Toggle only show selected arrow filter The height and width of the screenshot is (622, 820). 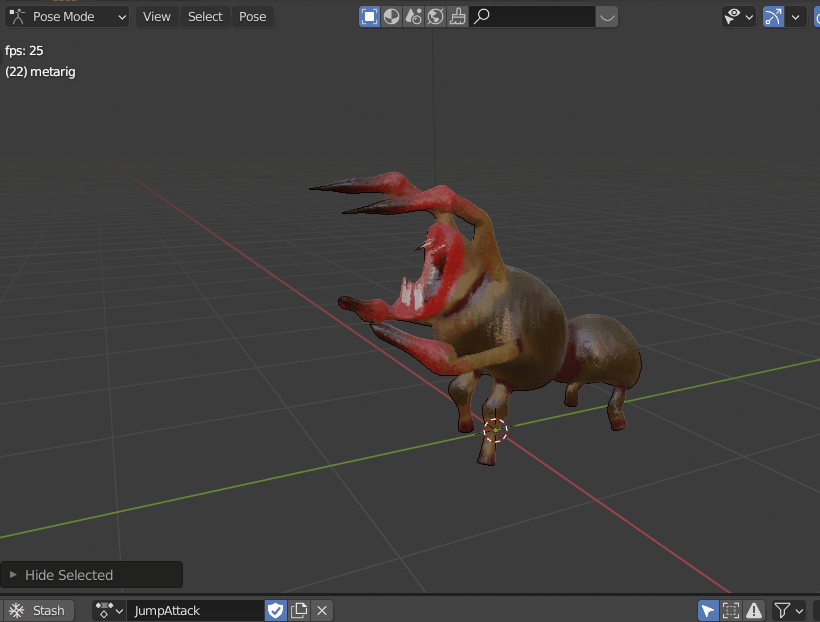708,610
